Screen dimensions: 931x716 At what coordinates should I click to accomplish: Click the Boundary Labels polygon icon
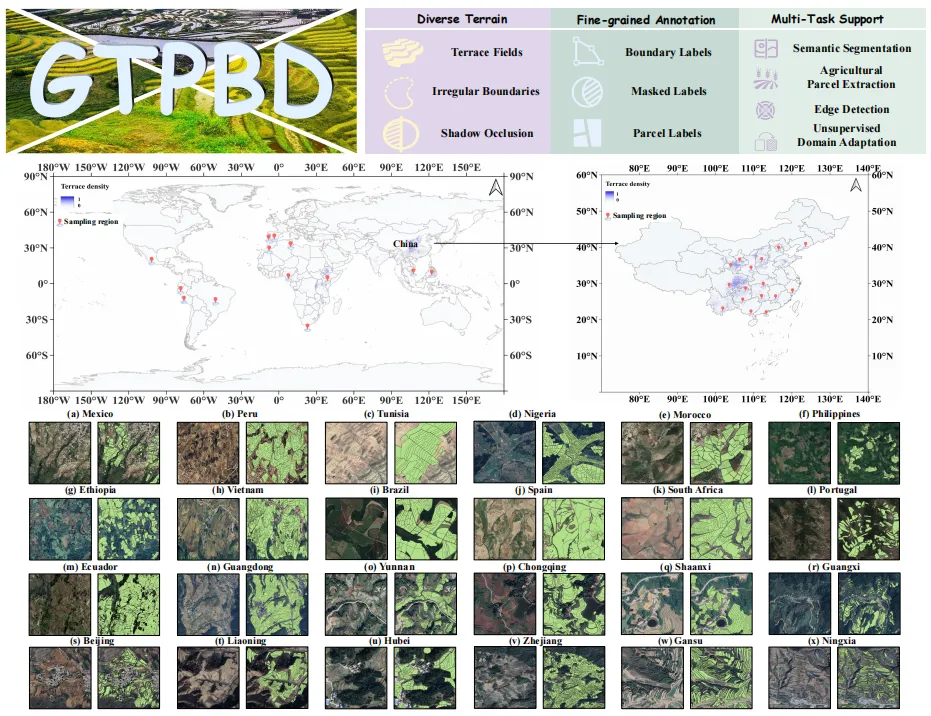point(588,51)
